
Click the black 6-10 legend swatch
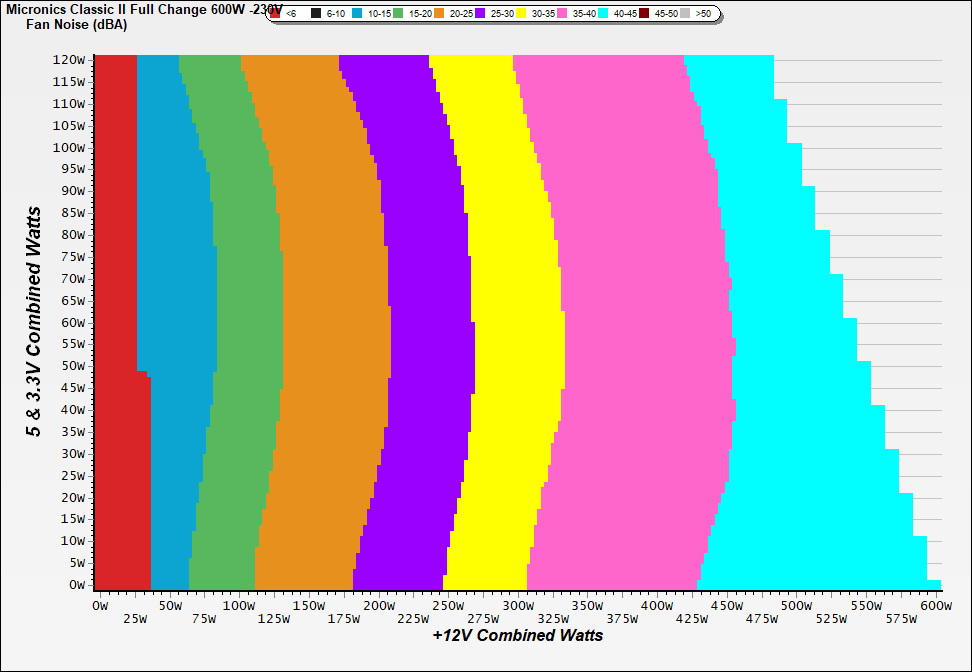tap(316, 14)
